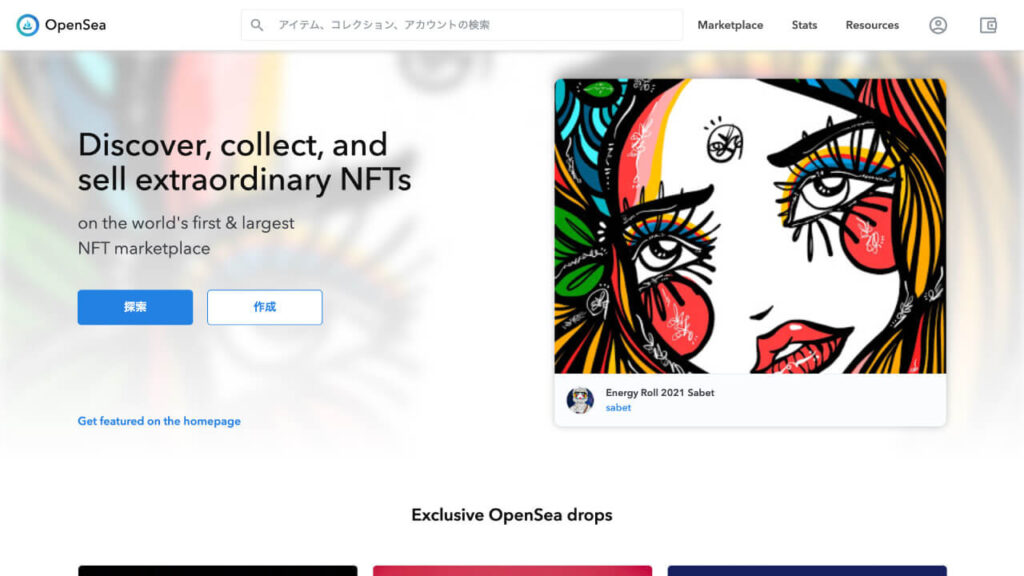
Task: Click the blue 探索 explore button
Action: tap(135, 307)
